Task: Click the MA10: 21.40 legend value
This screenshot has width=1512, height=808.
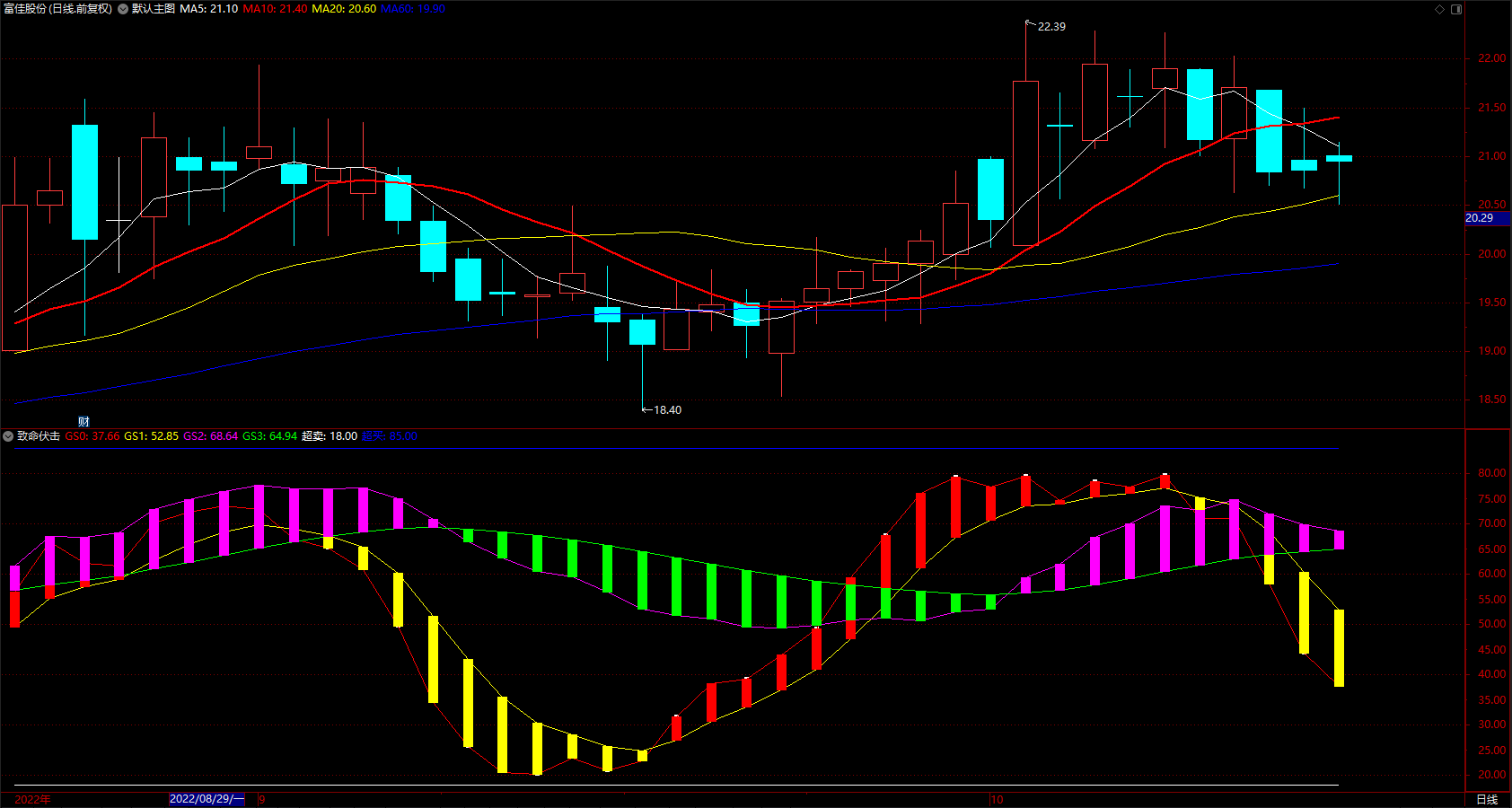Action: (275, 9)
